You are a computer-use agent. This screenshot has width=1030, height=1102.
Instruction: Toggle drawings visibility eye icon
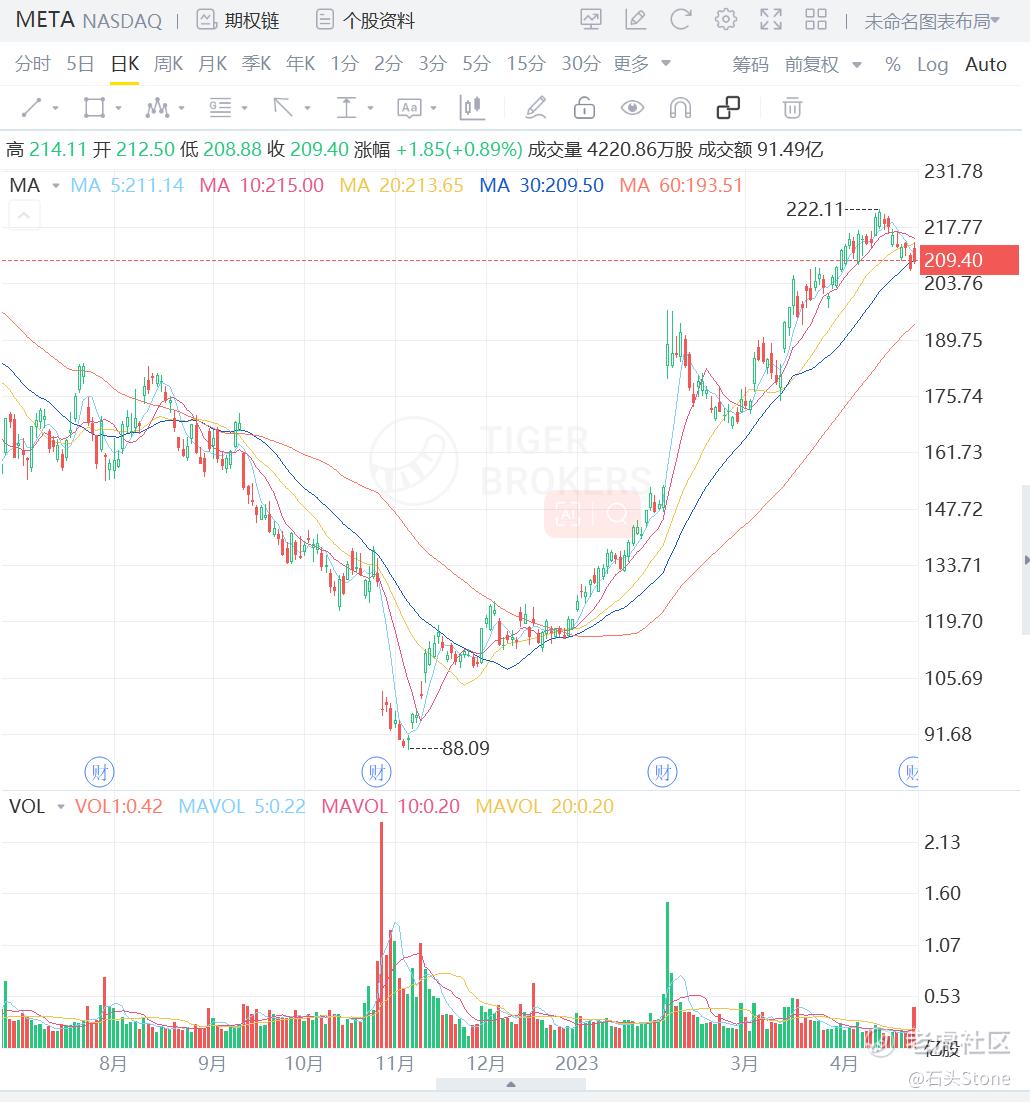click(632, 108)
